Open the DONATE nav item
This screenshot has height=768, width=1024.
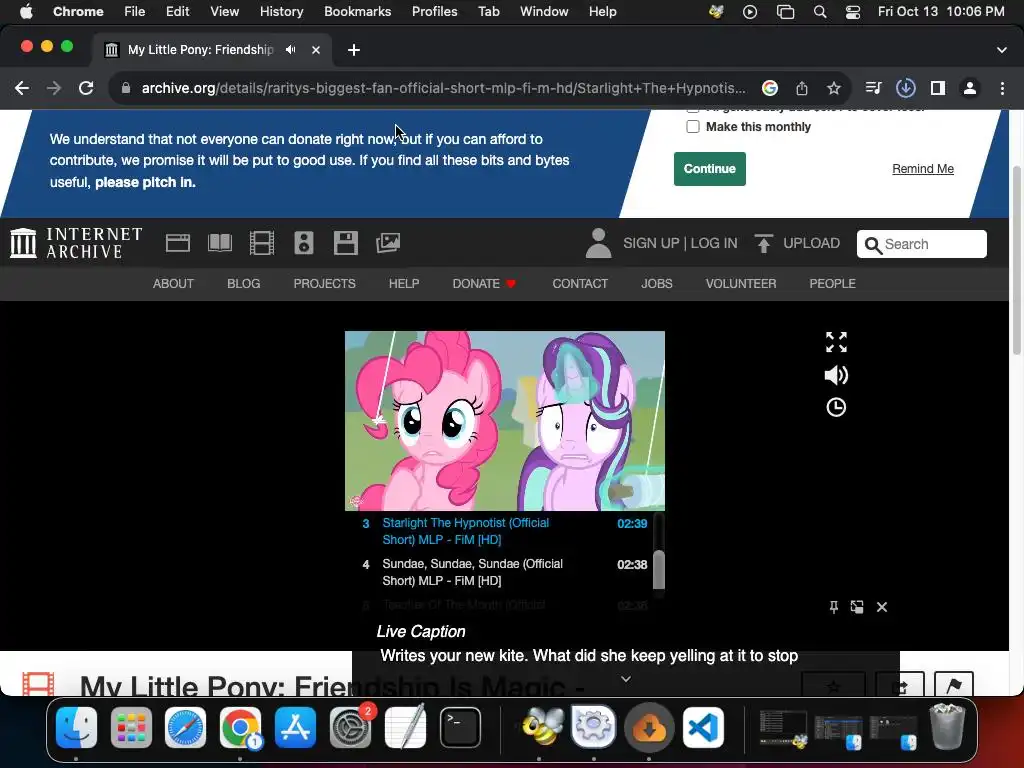pos(484,283)
